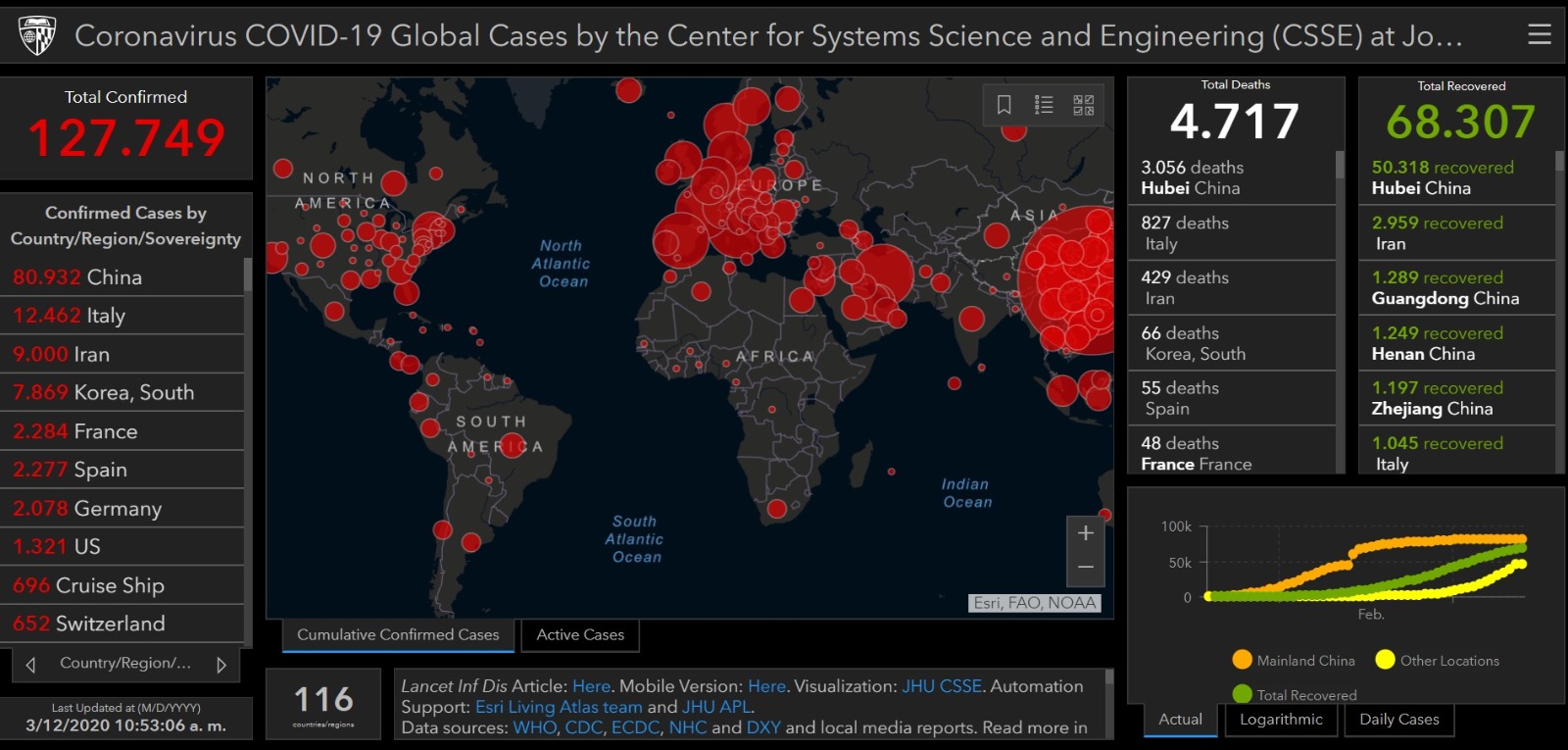Open the Country/Region list tab label
1568x750 pixels.
click(125, 664)
